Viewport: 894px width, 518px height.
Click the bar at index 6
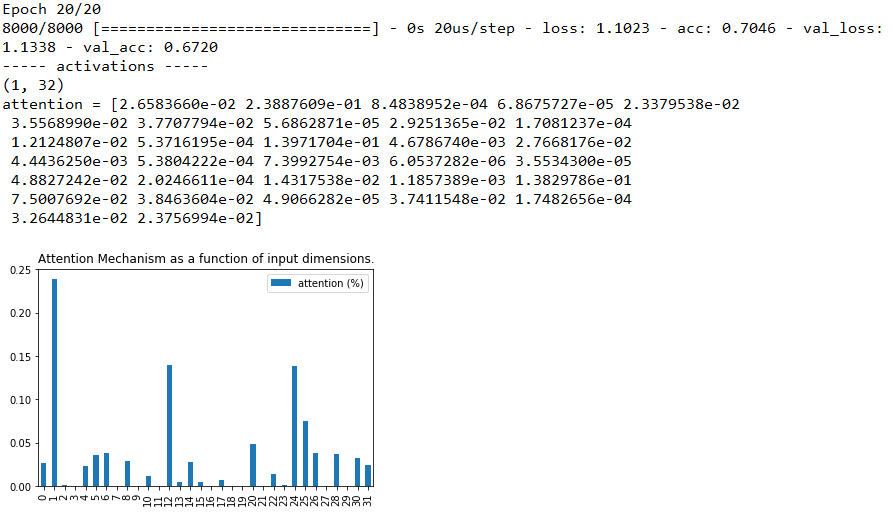[x=107, y=470]
